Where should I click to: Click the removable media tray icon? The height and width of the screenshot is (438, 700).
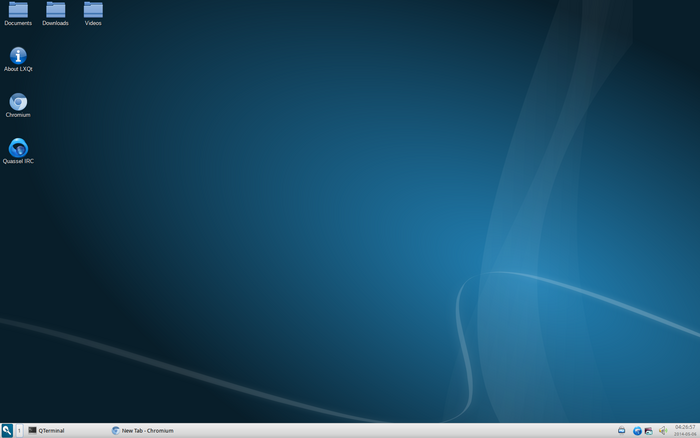click(621, 430)
